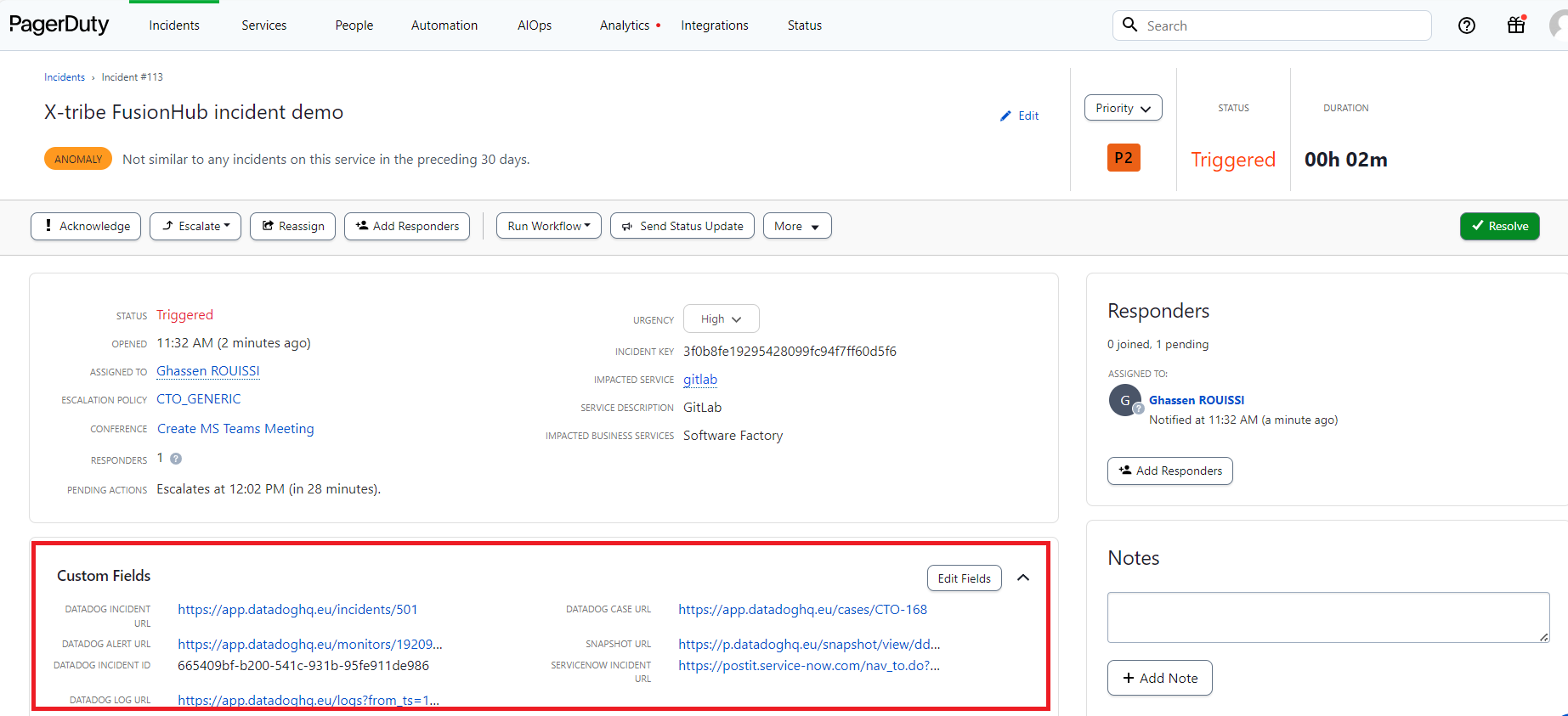Screen dimensions: 1568x716
Task: Resolve the incident
Action: 1499,226
